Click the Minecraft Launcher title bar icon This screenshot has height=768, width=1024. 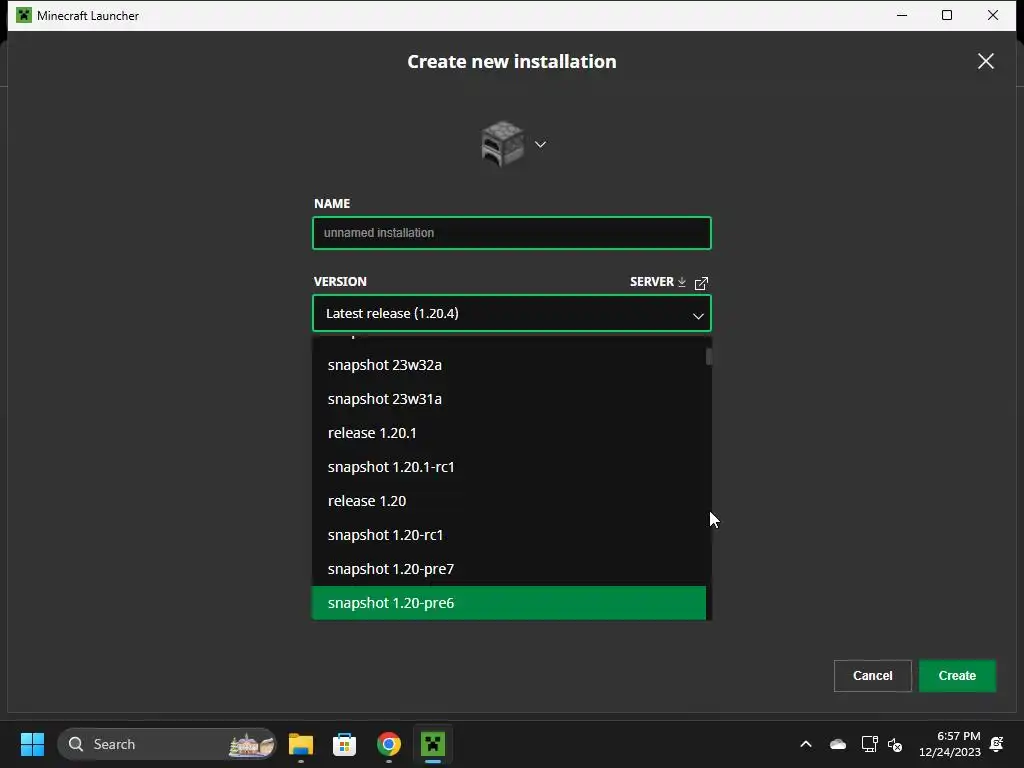point(24,15)
